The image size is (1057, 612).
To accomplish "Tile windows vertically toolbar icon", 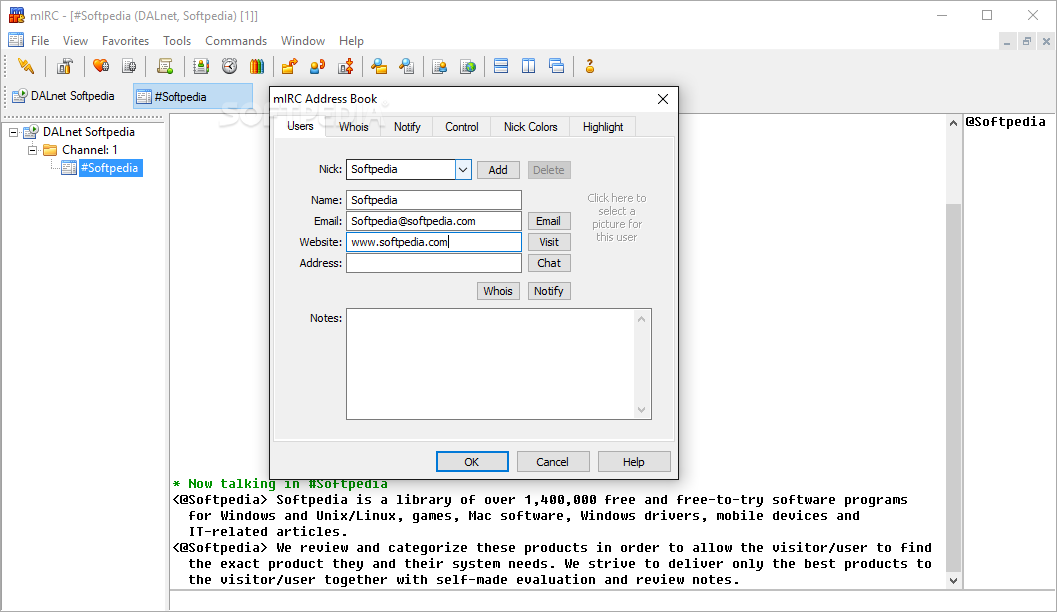I will tap(528, 66).
